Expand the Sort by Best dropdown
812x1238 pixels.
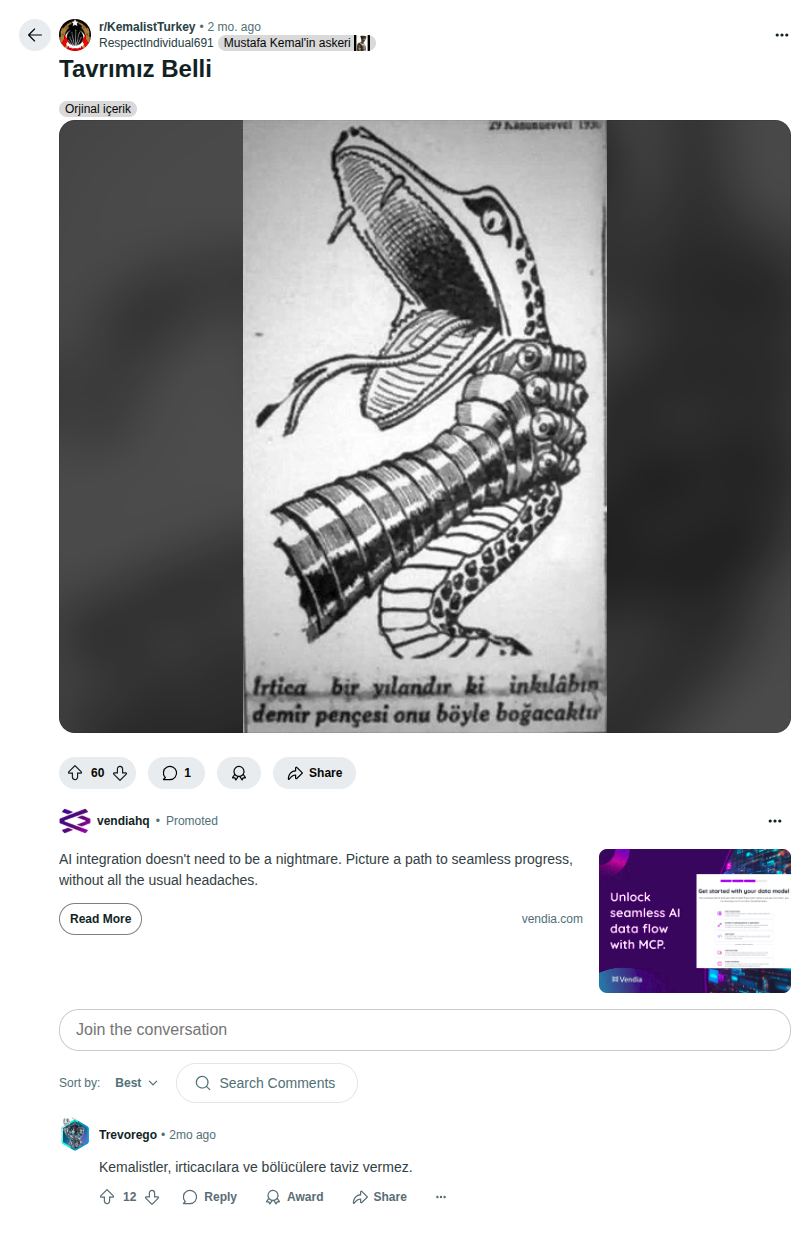tap(136, 1083)
